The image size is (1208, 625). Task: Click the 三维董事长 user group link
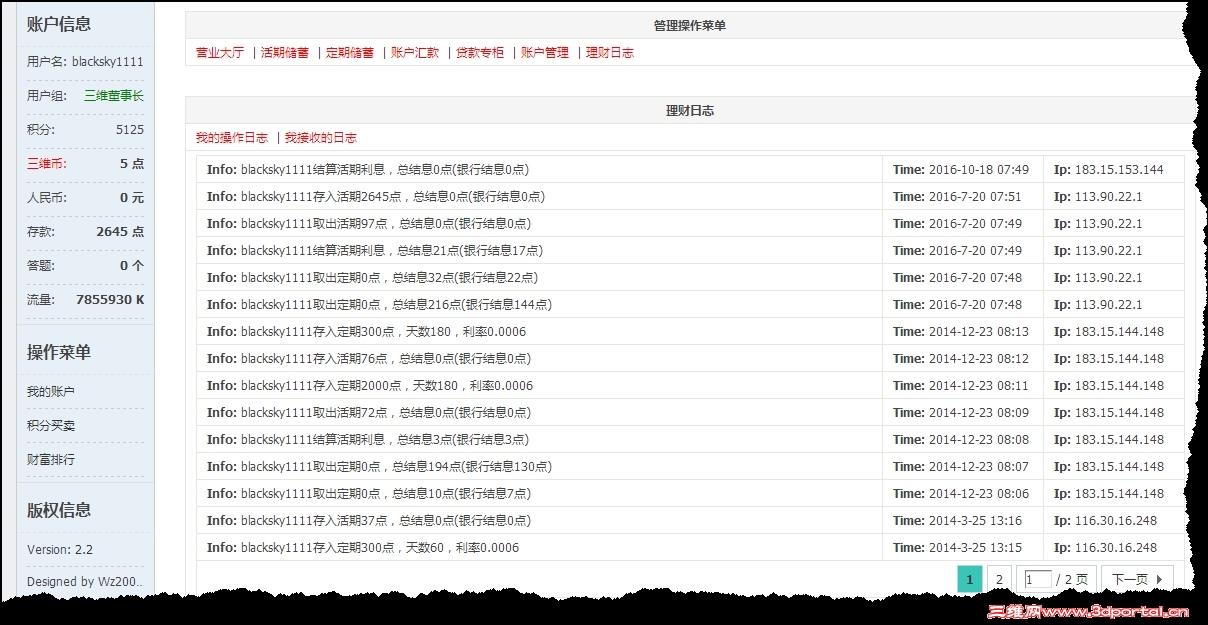(114, 96)
